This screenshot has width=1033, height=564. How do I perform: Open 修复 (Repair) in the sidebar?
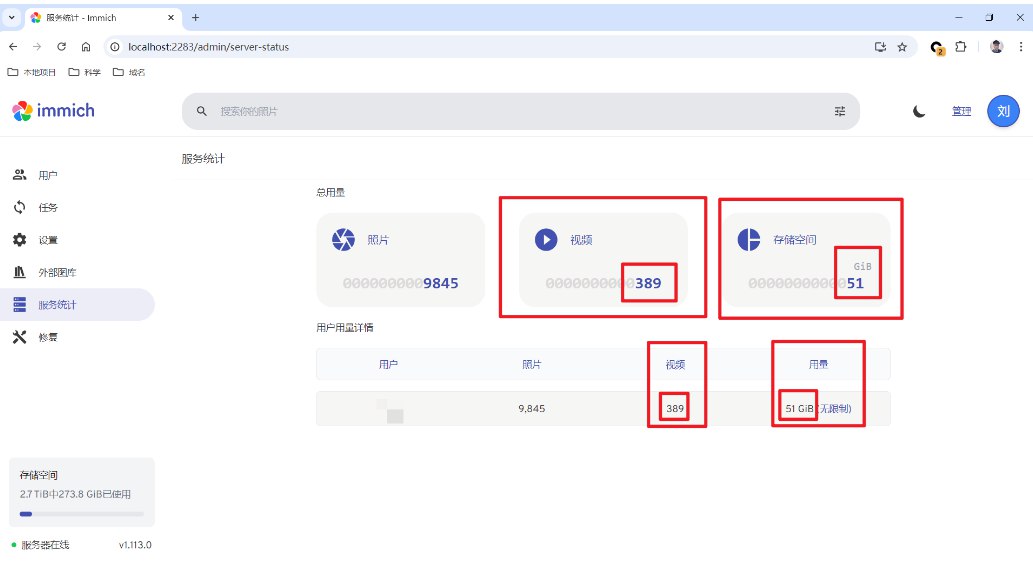(47, 337)
